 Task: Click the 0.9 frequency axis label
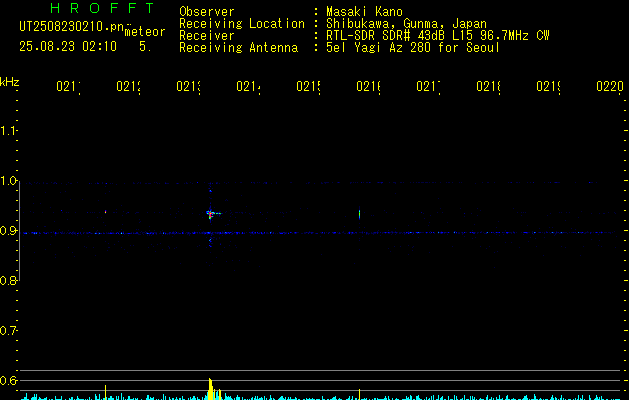tap(8, 230)
